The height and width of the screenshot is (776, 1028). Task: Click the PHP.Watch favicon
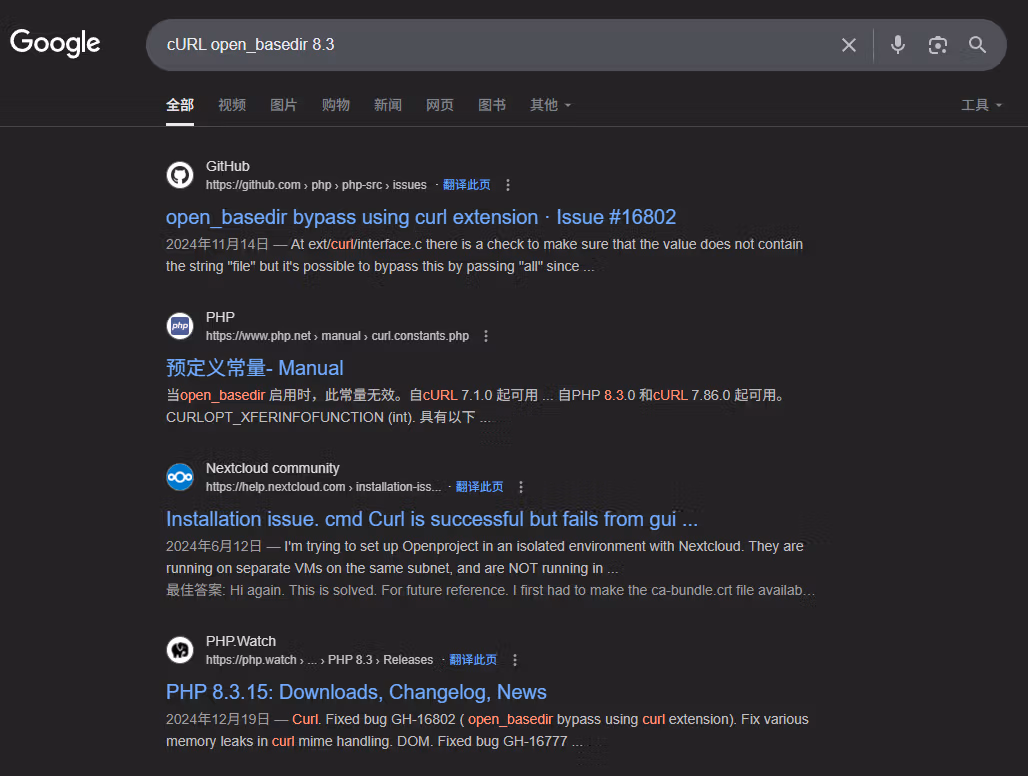point(180,650)
